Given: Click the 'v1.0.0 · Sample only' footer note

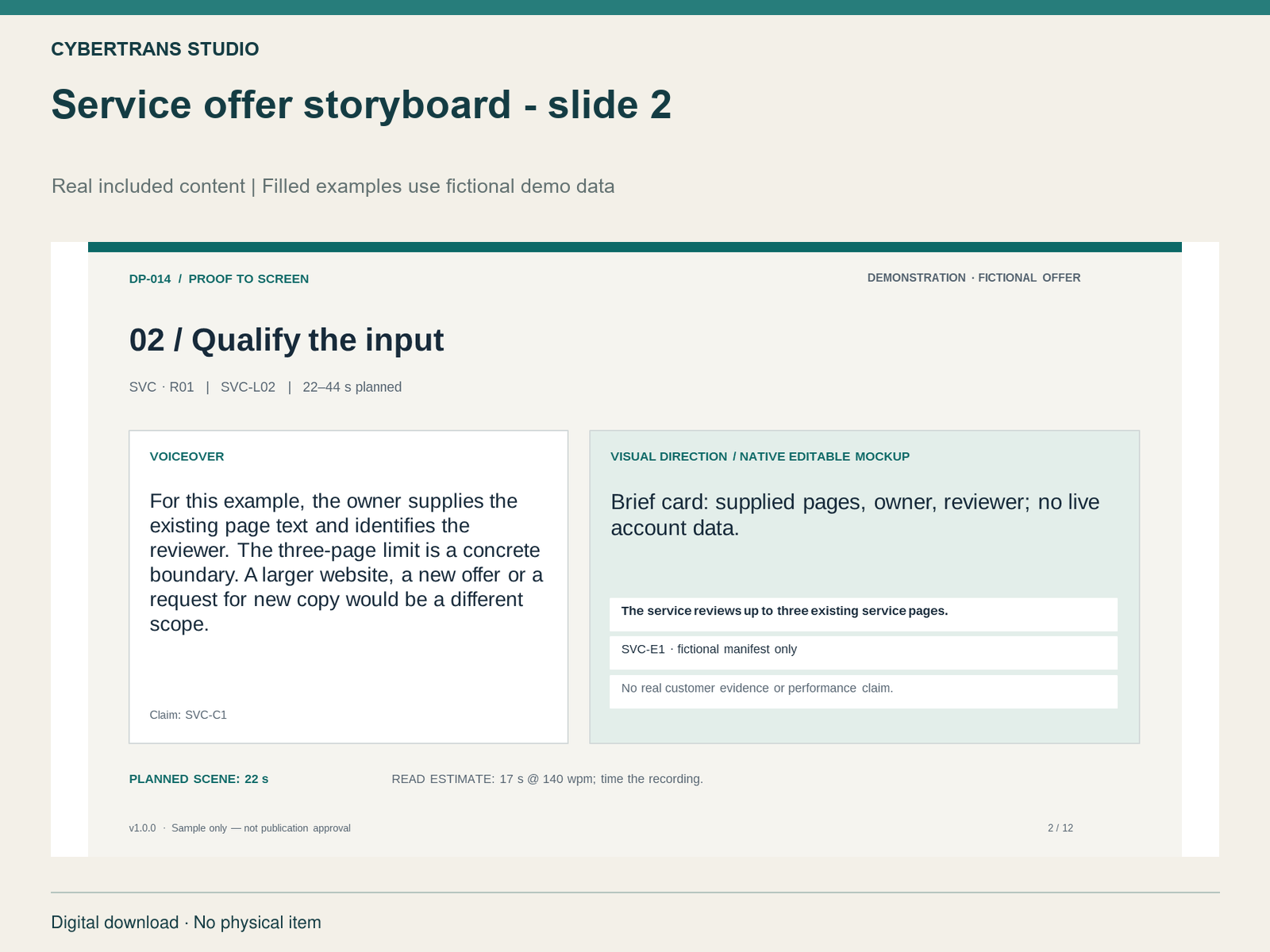Looking at the screenshot, I should (x=240, y=828).
